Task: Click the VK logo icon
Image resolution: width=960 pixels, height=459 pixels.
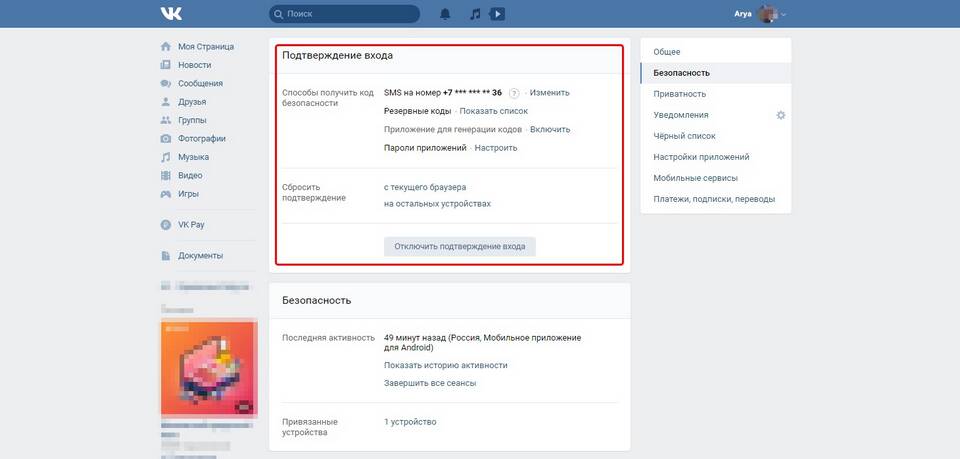Action: (x=171, y=13)
